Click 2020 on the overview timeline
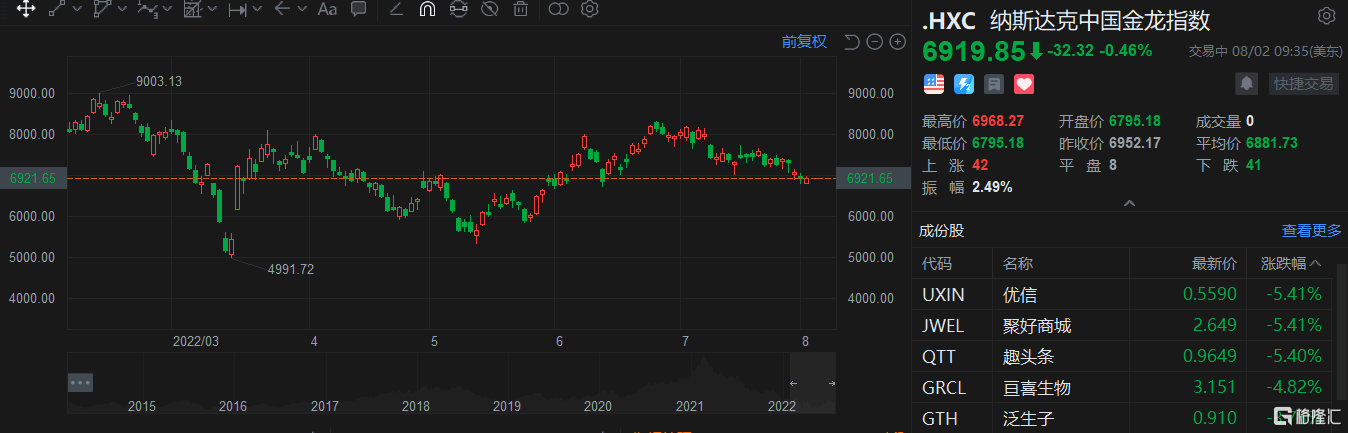The height and width of the screenshot is (433, 1348). coord(598,406)
